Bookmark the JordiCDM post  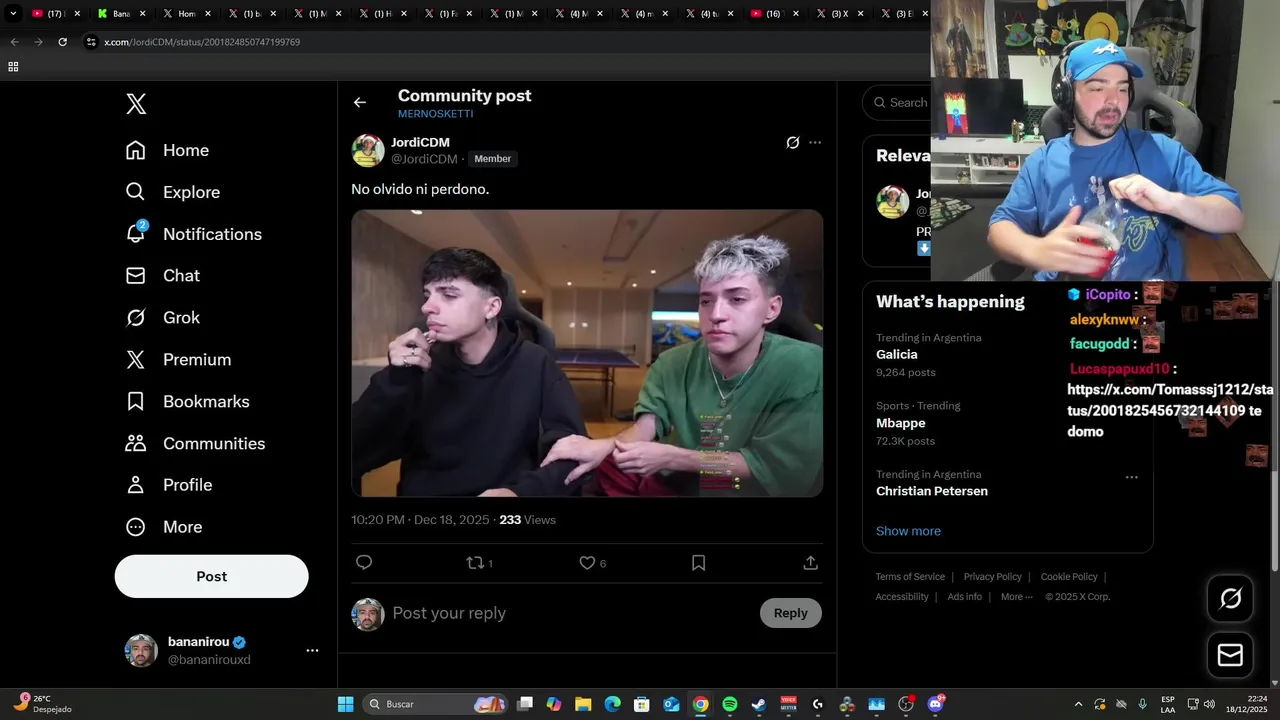click(699, 563)
